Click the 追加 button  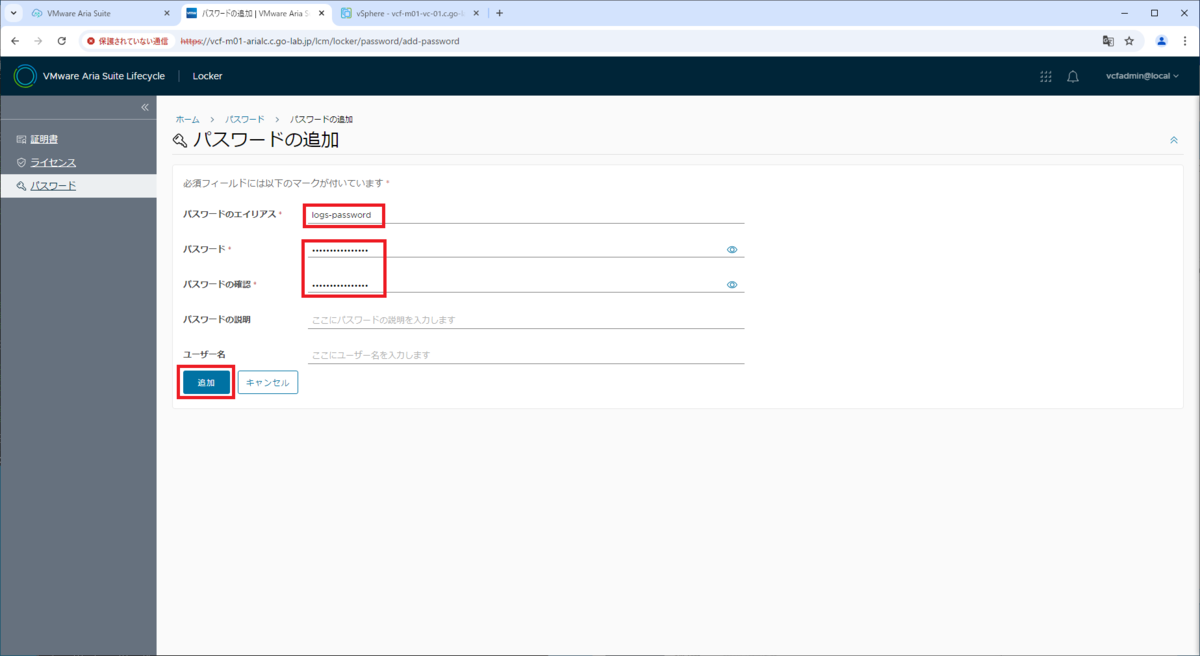(206, 383)
